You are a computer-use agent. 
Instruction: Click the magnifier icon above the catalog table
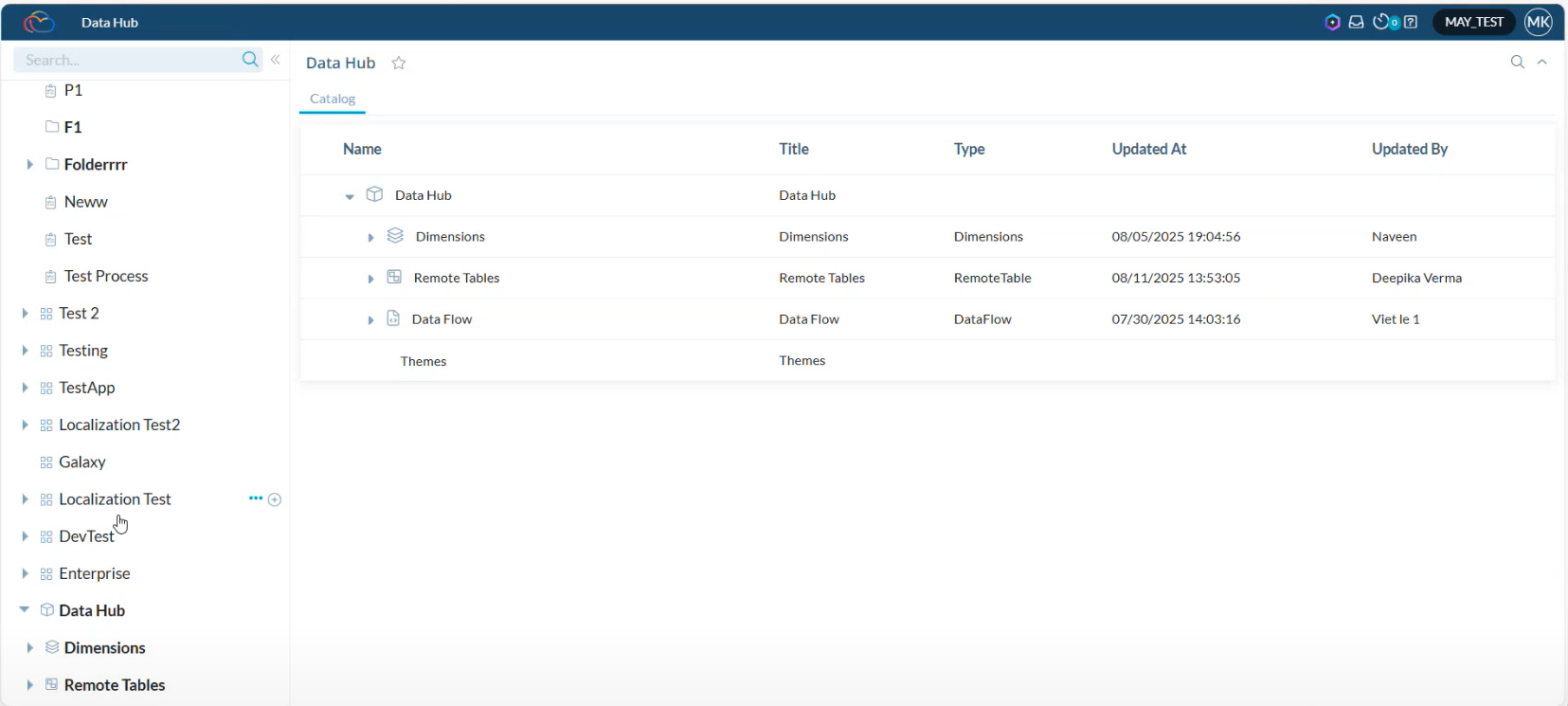click(1517, 63)
